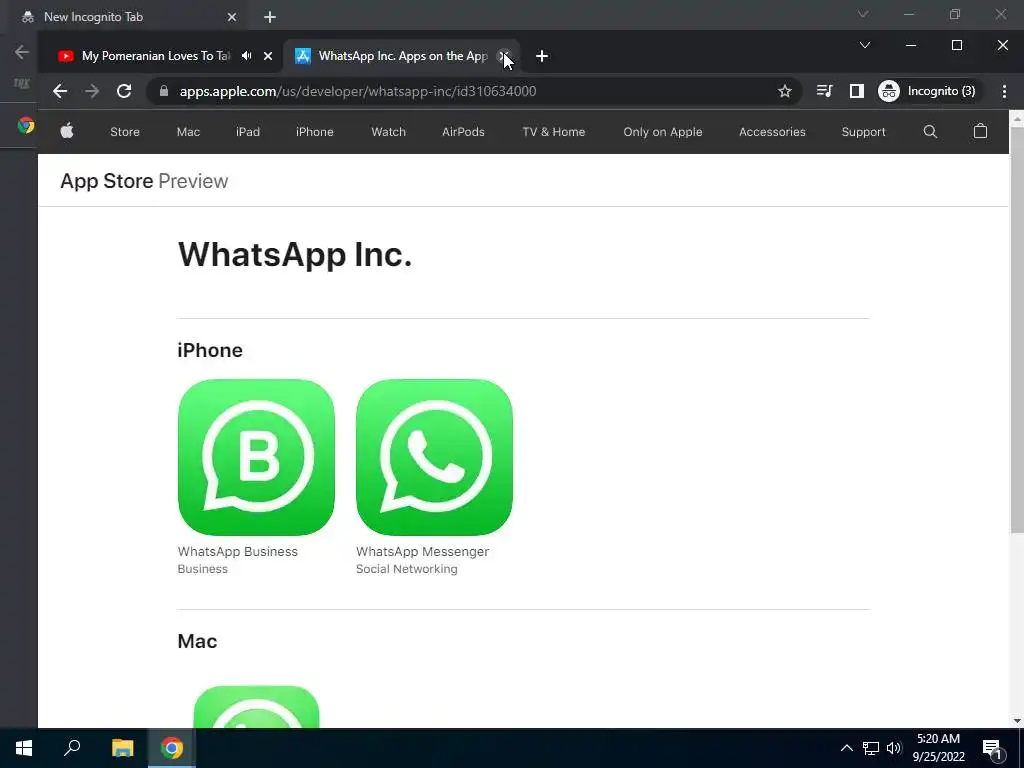Open Chrome's three-dot menu
The width and height of the screenshot is (1024, 768).
(x=1004, y=91)
